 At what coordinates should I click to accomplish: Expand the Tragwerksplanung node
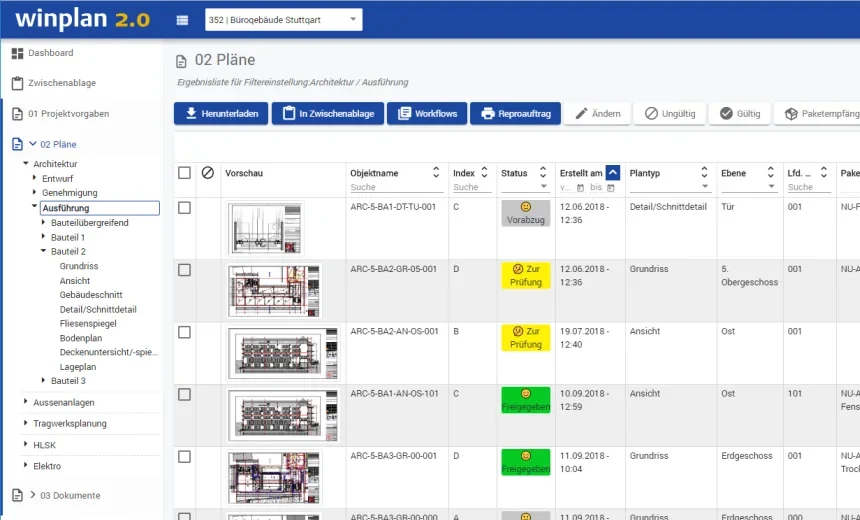click(x=25, y=423)
